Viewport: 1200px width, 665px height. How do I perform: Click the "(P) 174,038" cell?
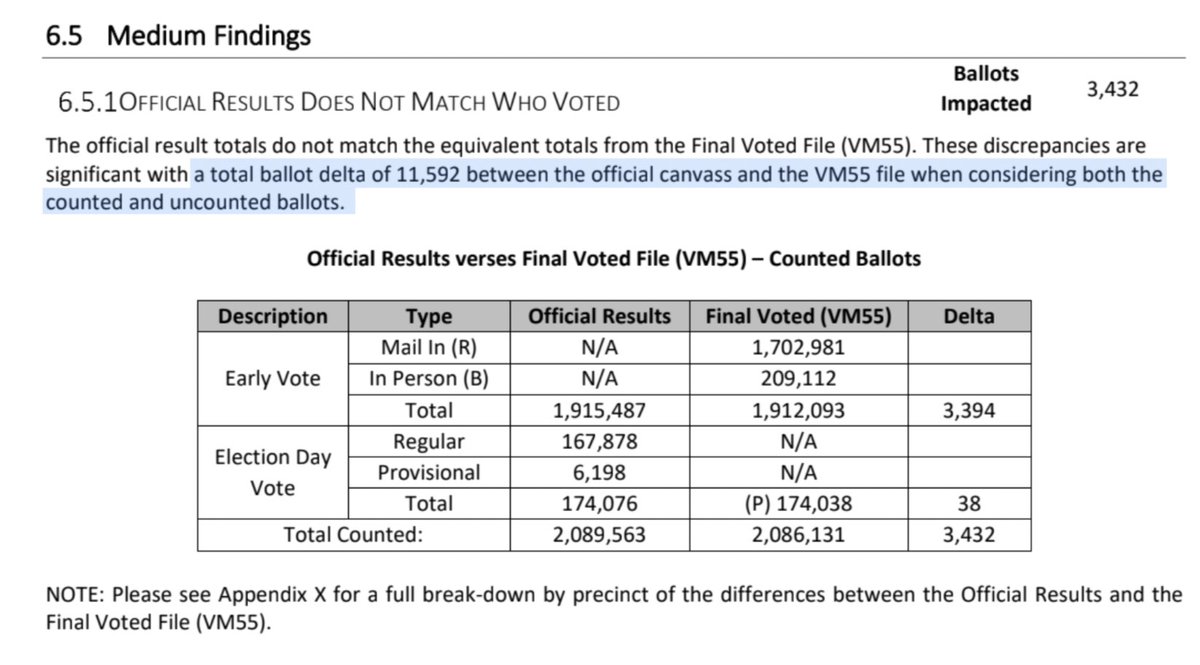(x=798, y=503)
